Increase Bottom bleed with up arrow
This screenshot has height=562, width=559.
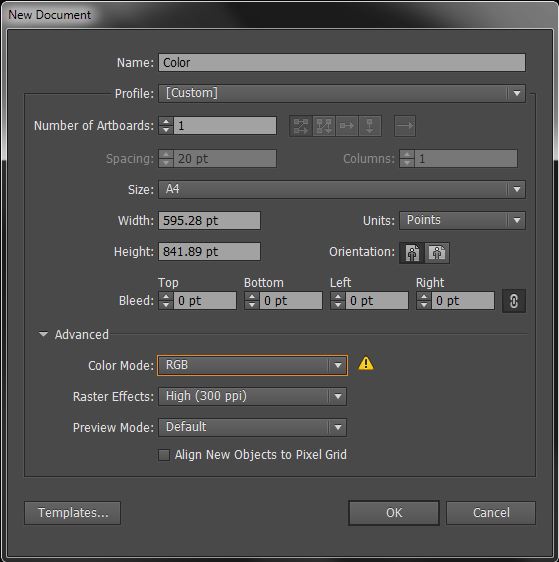pos(252,297)
